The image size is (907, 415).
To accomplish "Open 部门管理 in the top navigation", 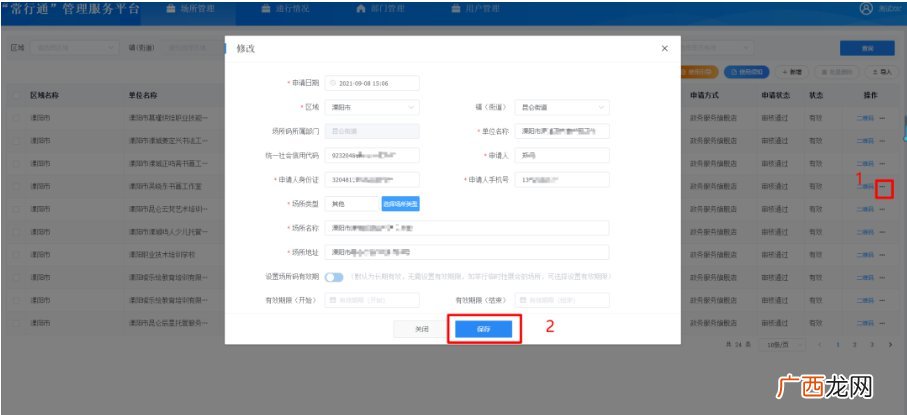I will coord(380,9).
